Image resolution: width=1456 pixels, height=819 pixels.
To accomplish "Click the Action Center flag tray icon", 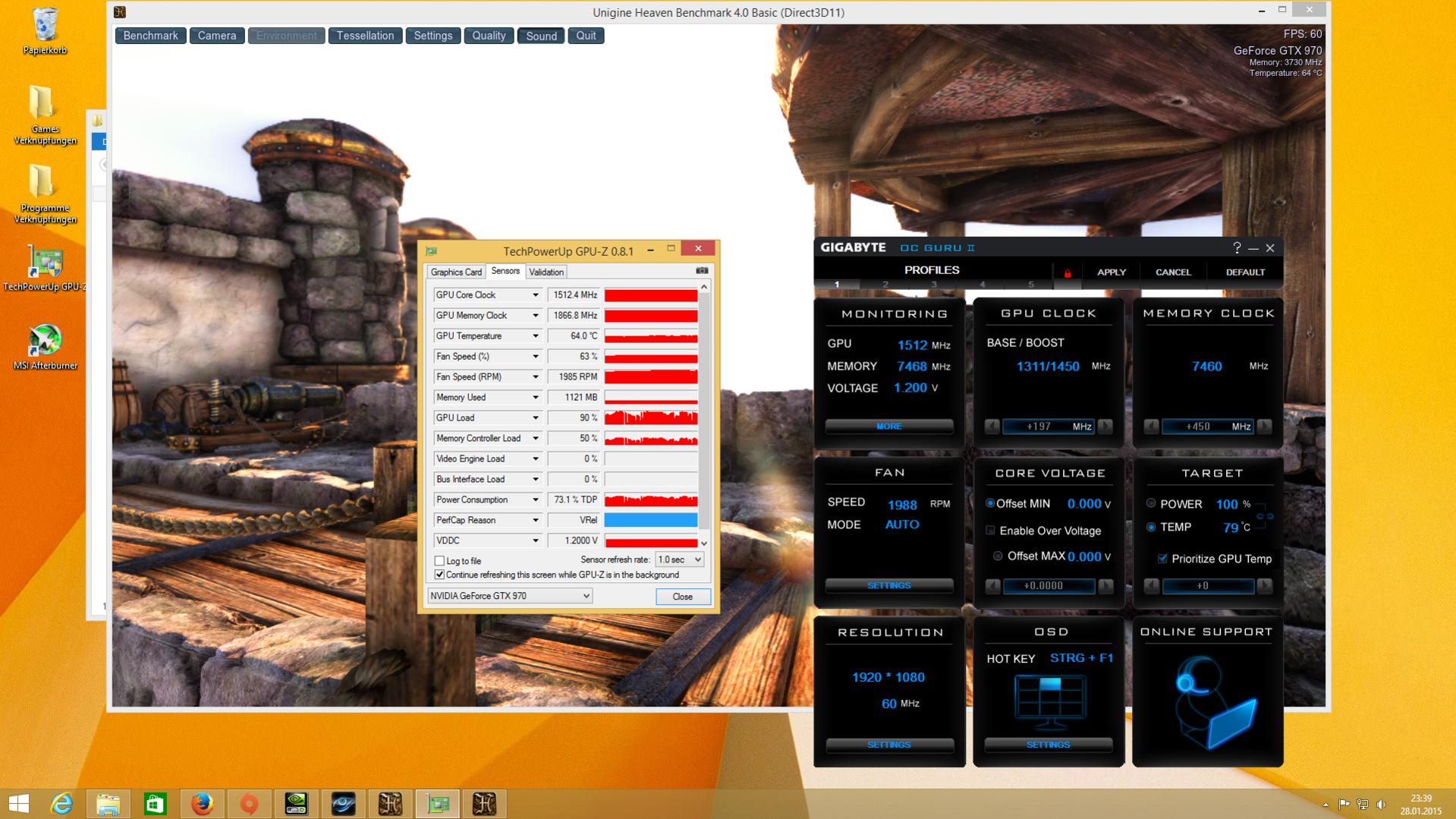I will [1344, 805].
